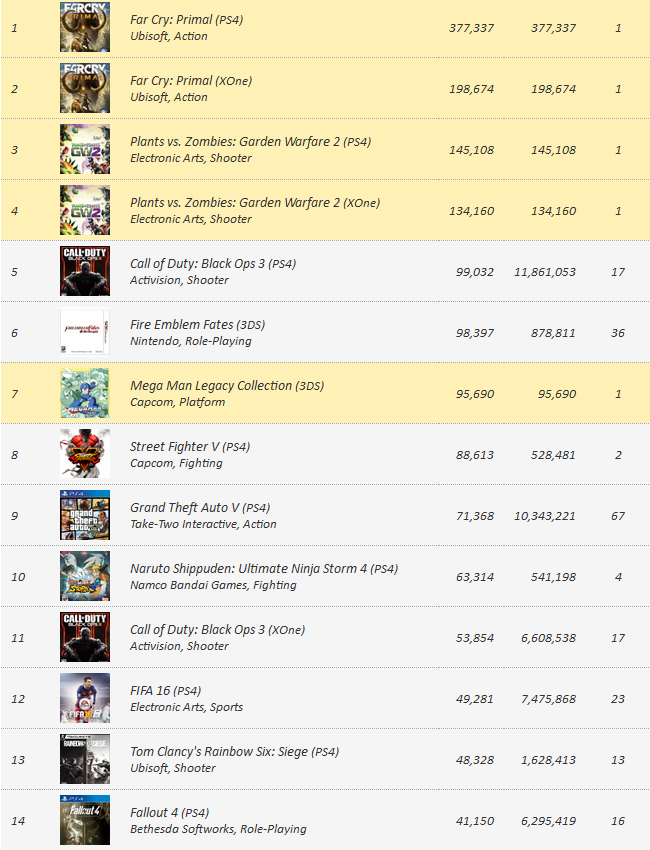Open Call of Duty: Black Ops 3 (PS4) link
Screen dimensions: 650x850
213,263
